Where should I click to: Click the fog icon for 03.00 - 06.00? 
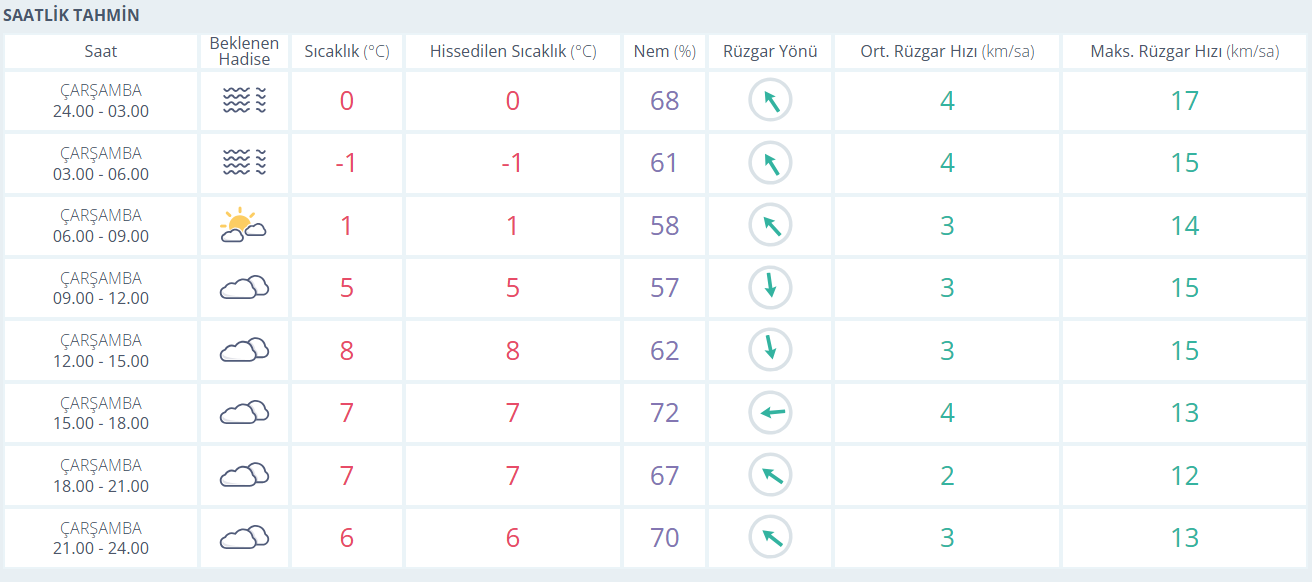(x=244, y=163)
